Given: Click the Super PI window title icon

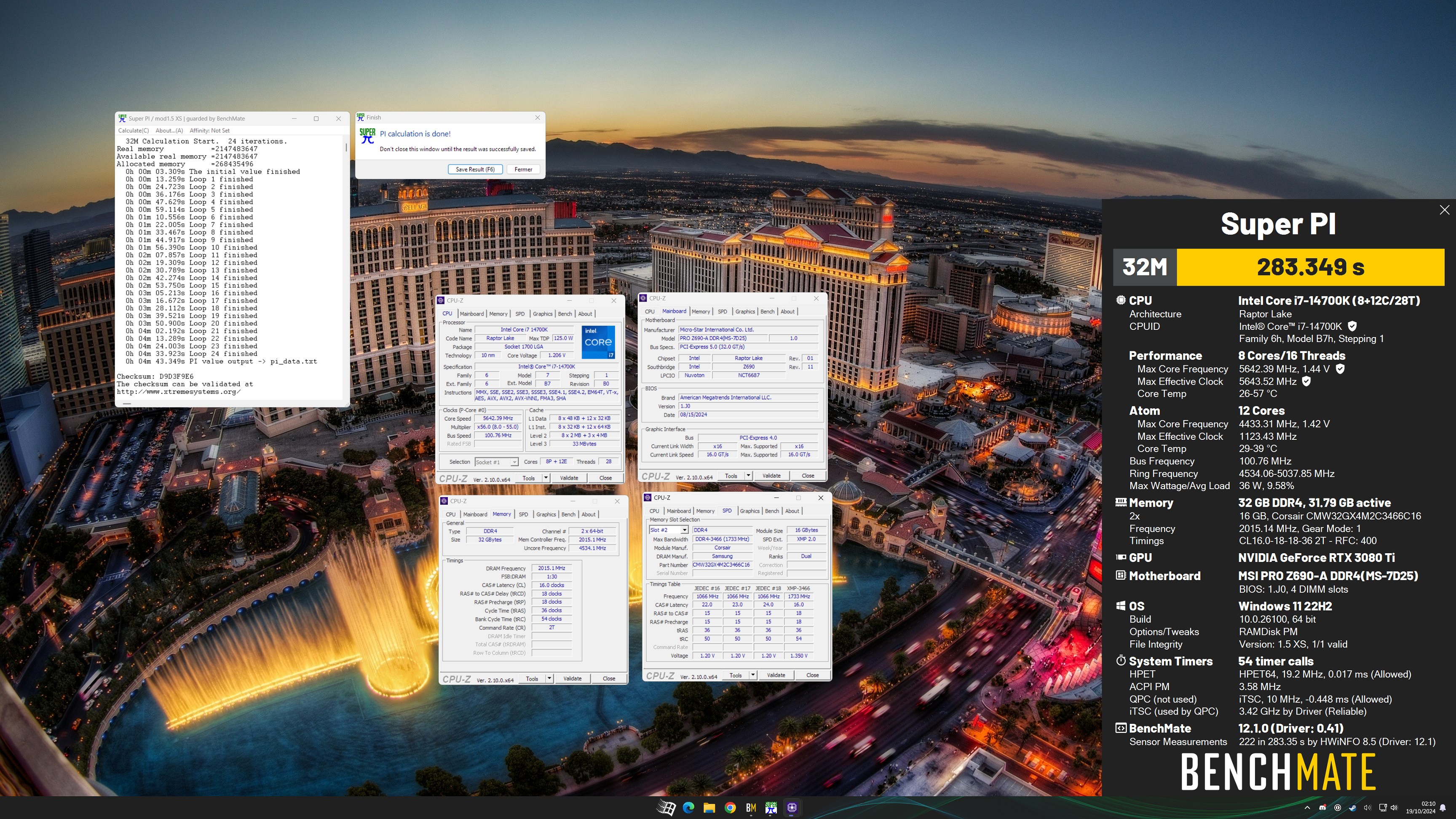Looking at the screenshot, I should click(122, 118).
